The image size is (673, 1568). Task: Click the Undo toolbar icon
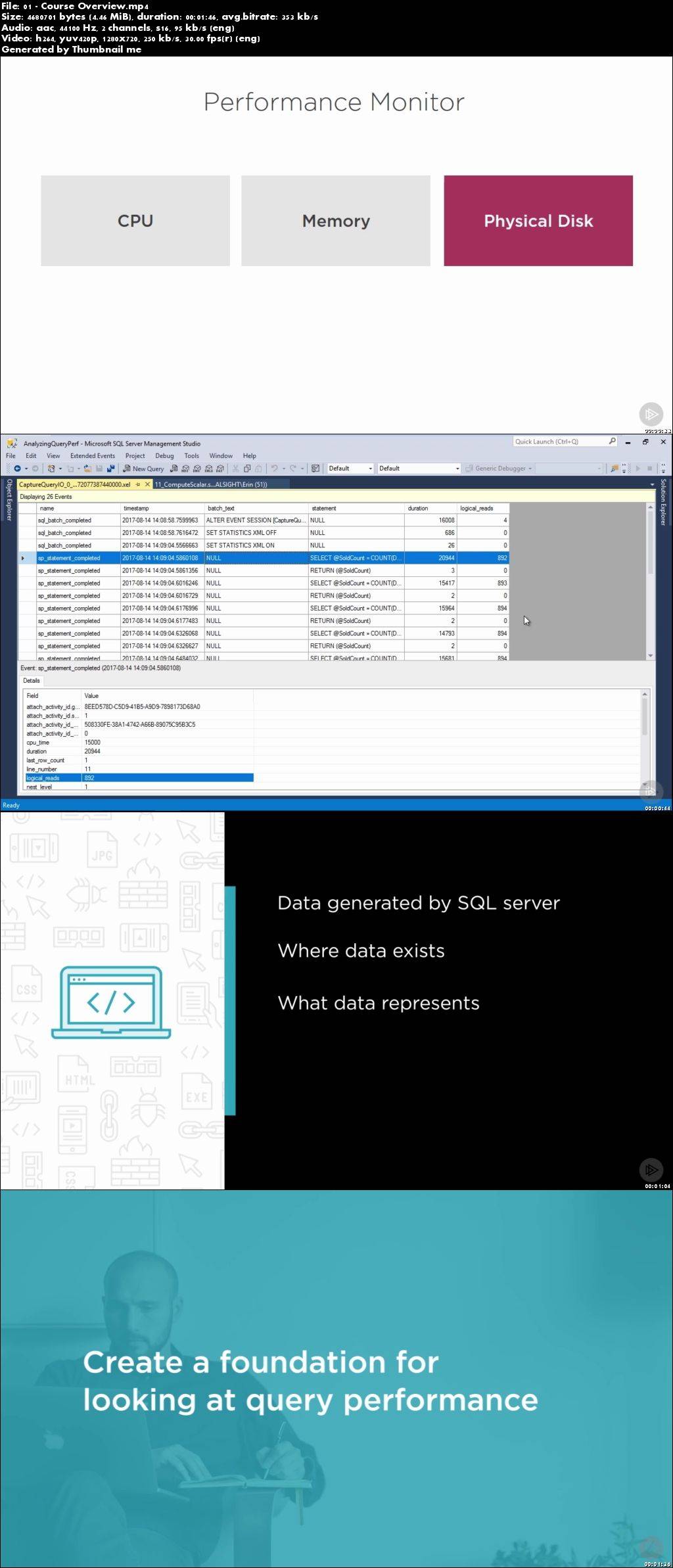point(274,469)
